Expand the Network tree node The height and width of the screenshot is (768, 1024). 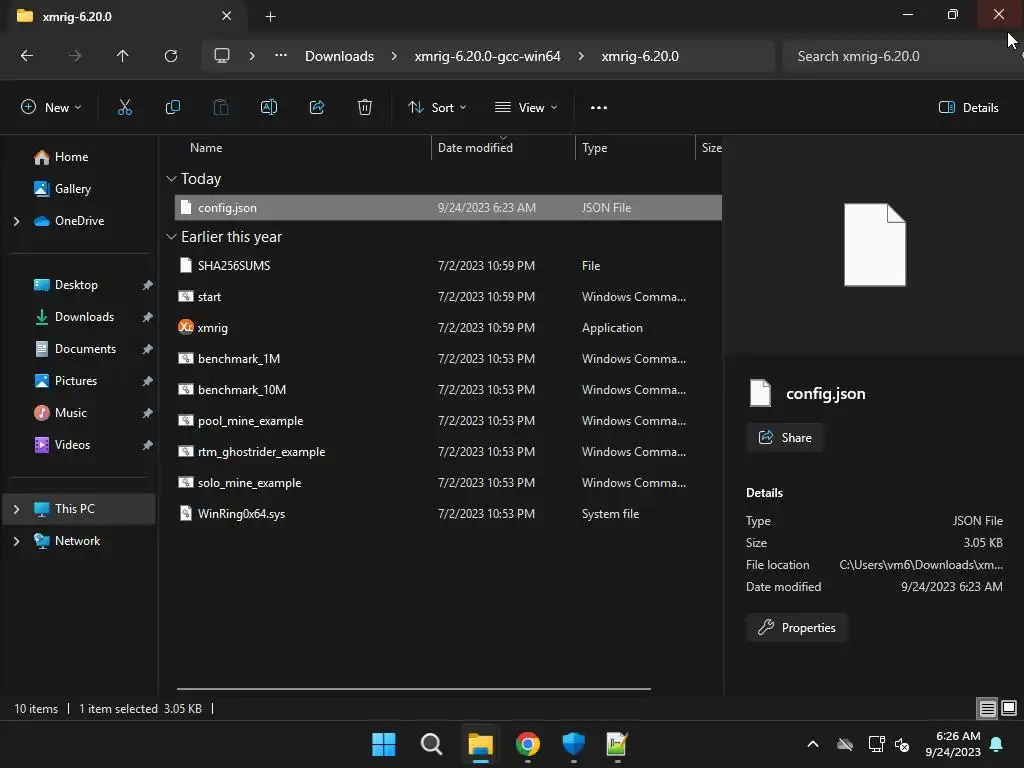[16, 541]
